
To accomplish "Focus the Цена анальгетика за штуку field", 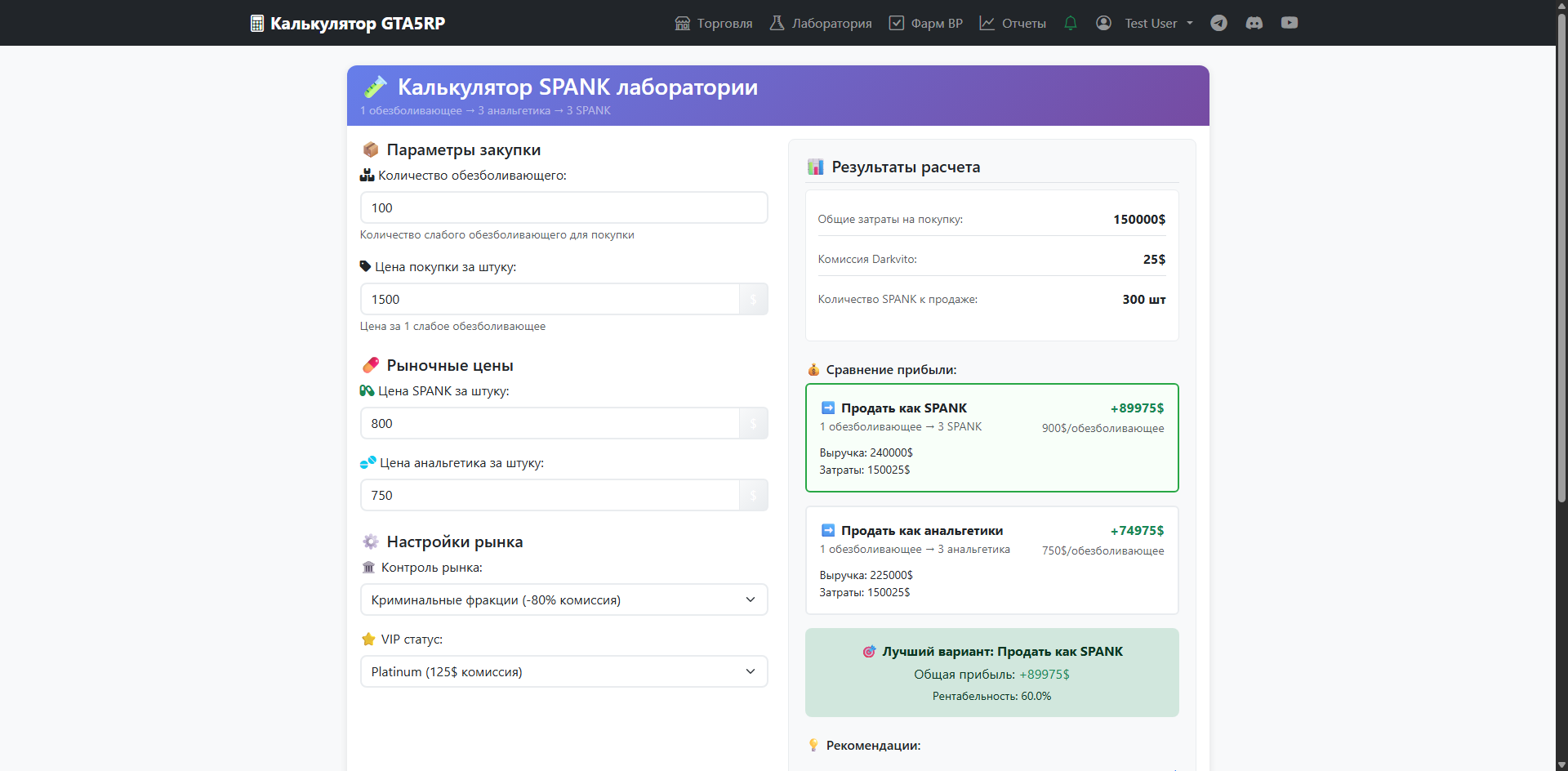I will click(x=550, y=495).
